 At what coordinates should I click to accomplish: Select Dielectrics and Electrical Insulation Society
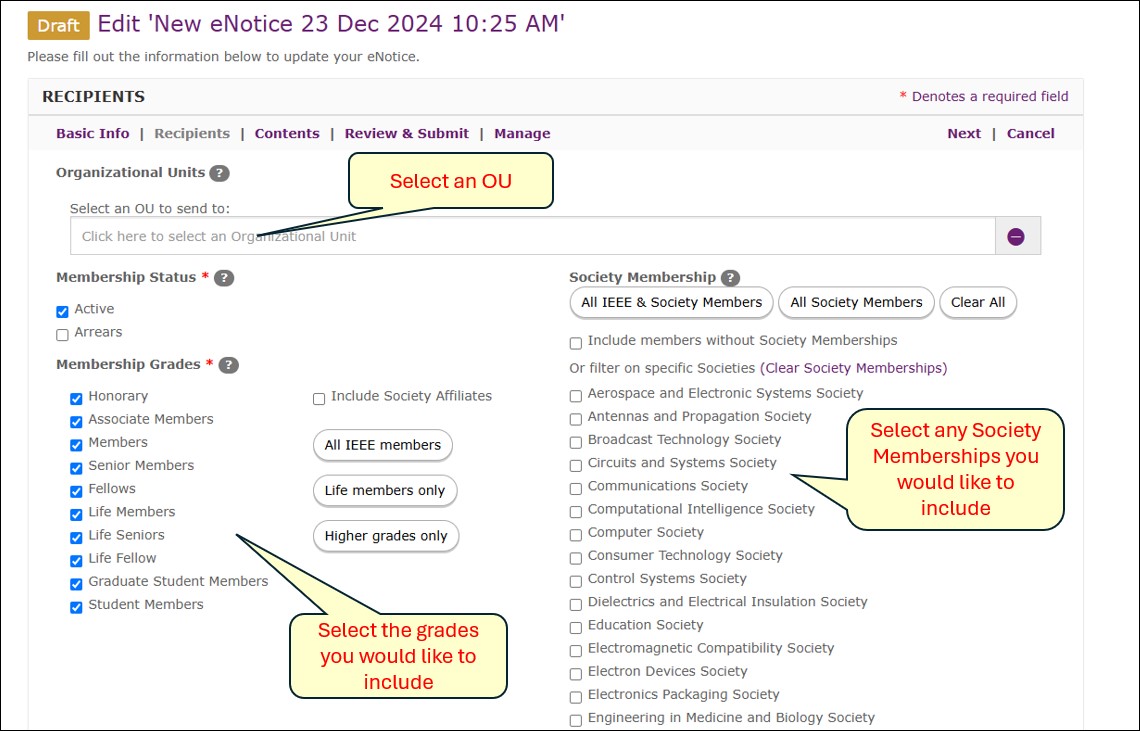[x=576, y=604]
